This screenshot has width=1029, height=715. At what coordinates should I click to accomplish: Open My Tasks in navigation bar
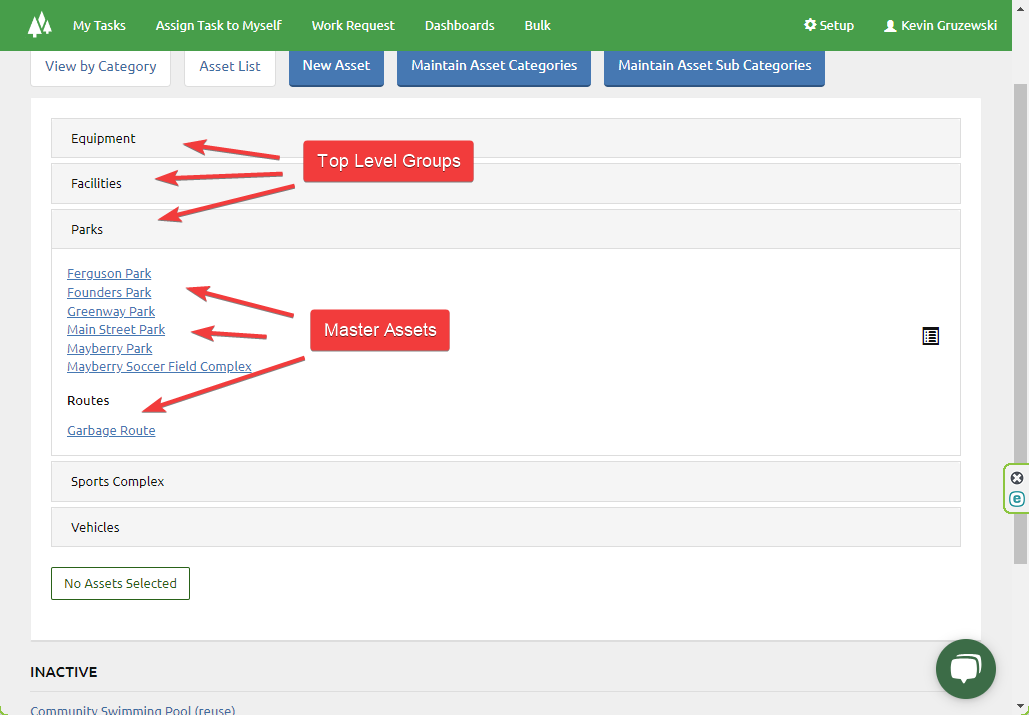click(x=99, y=25)
